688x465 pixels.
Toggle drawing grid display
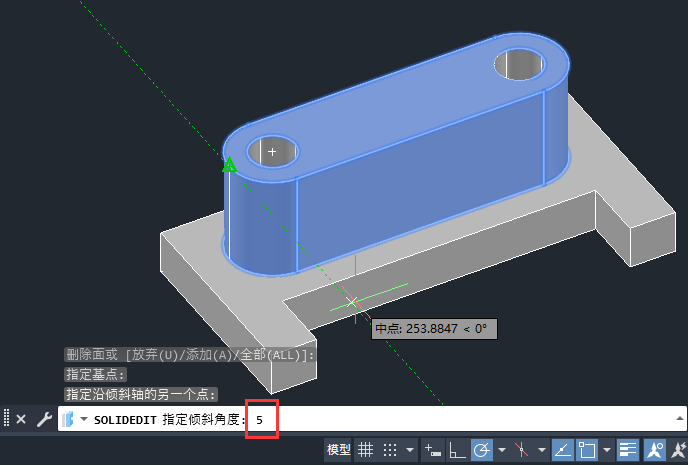click(365, 450)
